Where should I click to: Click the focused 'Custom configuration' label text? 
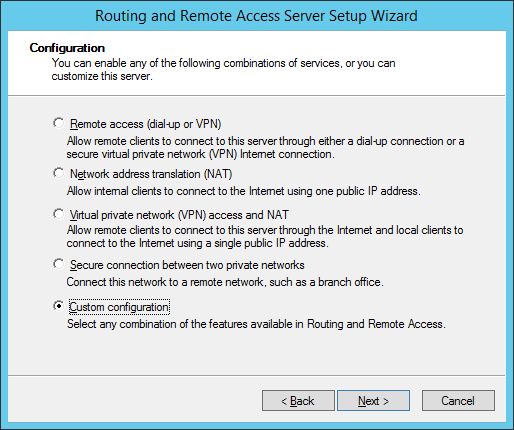[119, 307]
